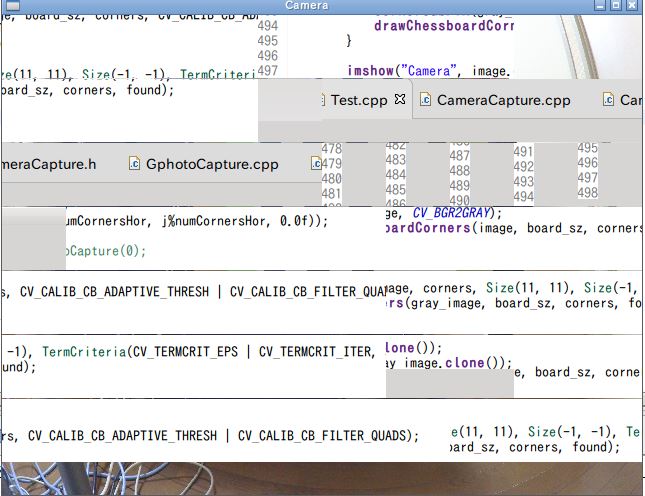Open the GphotoCapture.cpp tab

tap(212, 164)
